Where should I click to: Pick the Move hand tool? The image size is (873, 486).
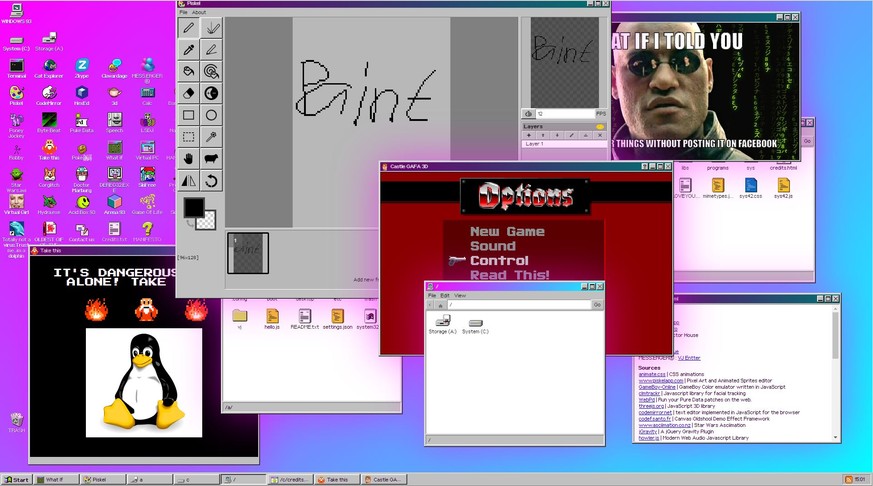coord(189,159)
